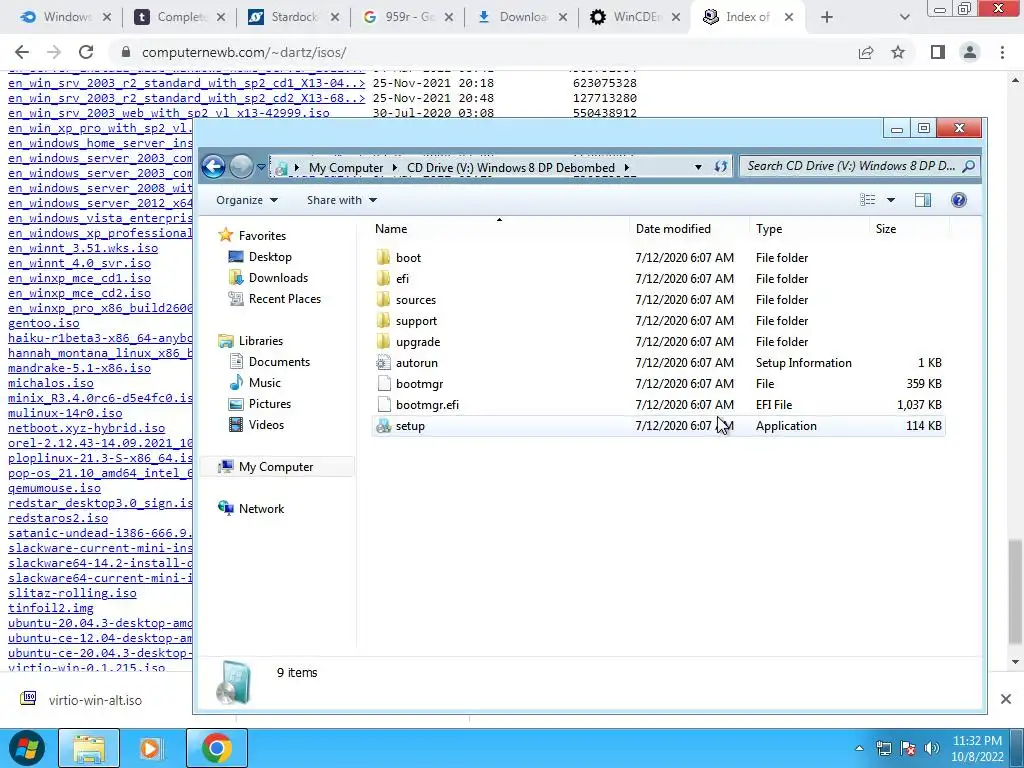
Task: Select Favorites in the navigation pane
Action: click(262, 236)
